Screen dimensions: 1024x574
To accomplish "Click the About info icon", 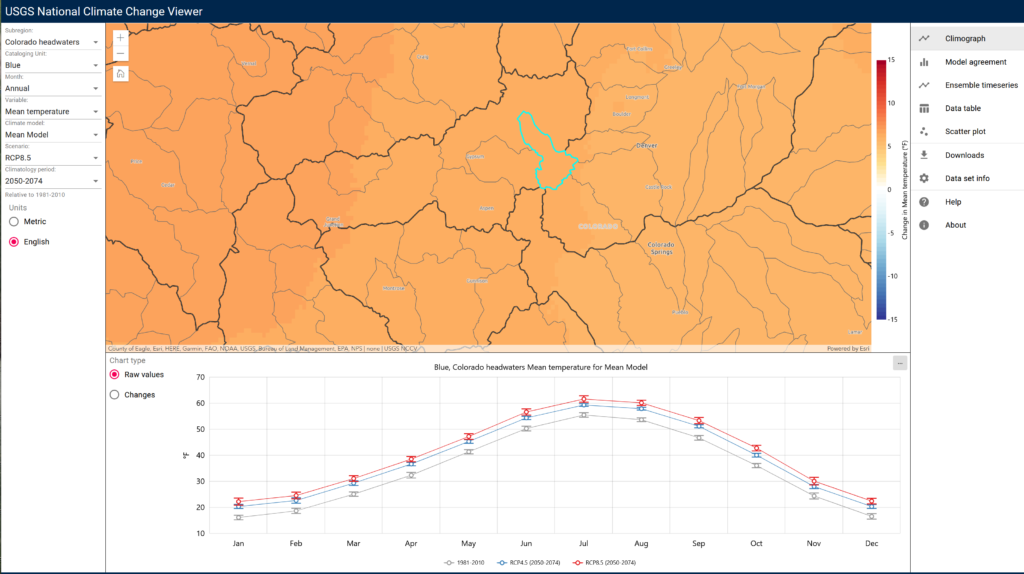I will tap(924, 225).
